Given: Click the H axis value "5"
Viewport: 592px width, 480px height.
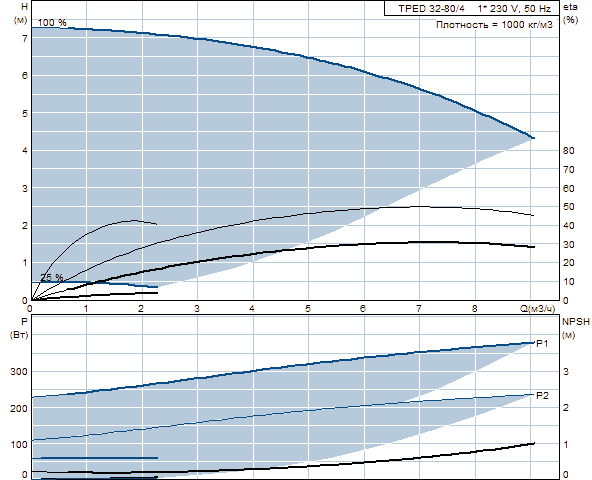Looking at the screenshot, I should (25, 113).
